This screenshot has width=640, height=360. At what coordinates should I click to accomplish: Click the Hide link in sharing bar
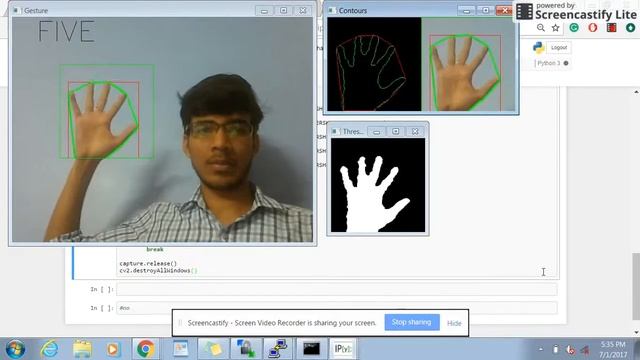point(454,323)
